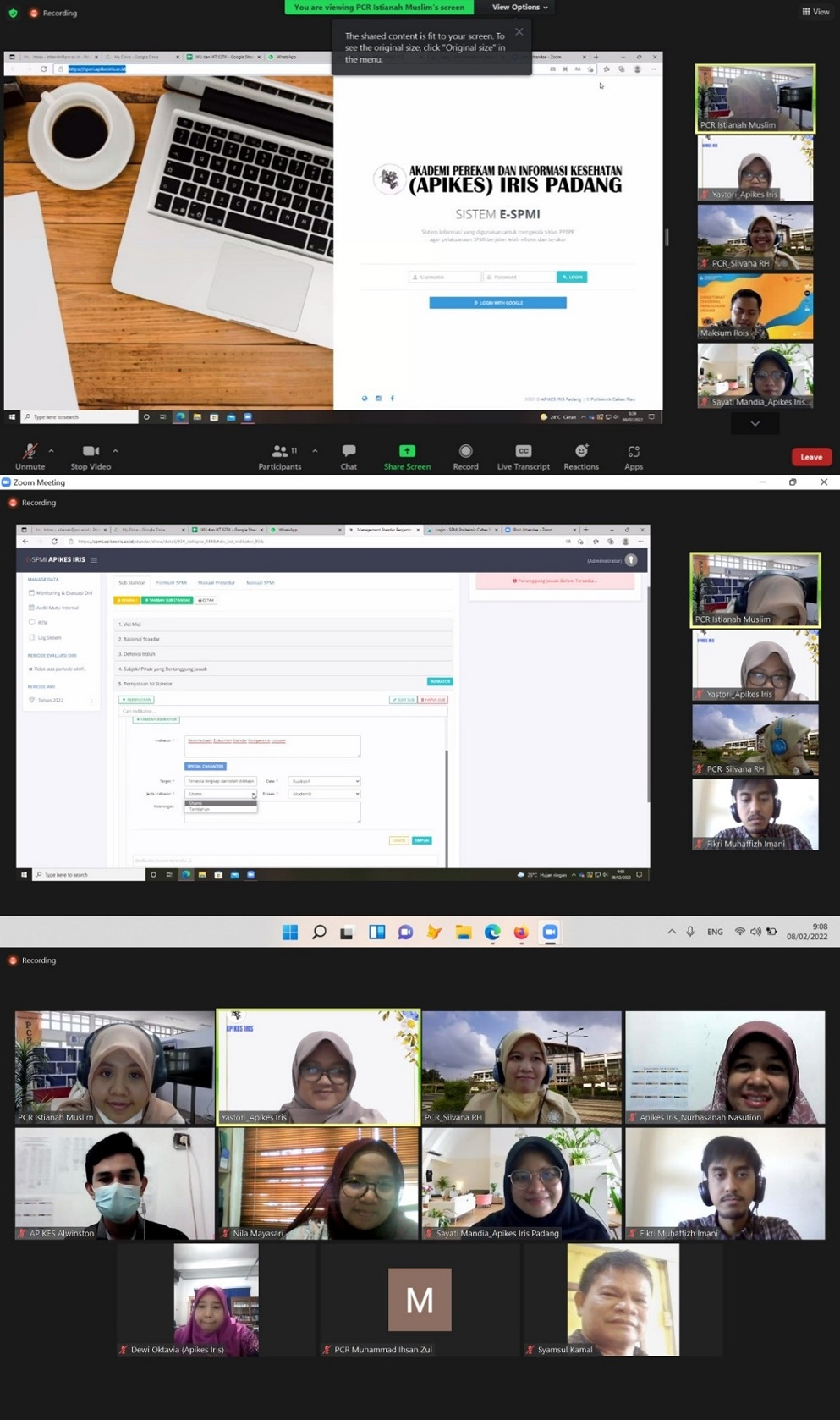The image size is (840, 1420).
Task: Enable Live Transcript captions
Action: [523, 457]
